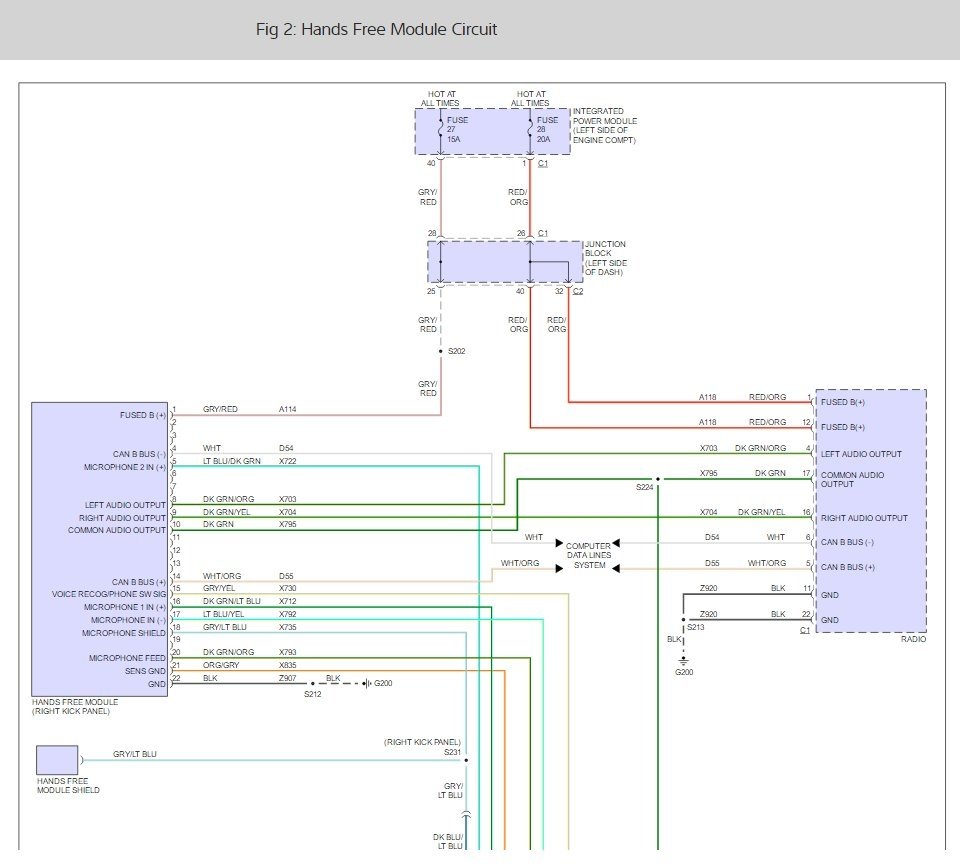The width and height of the screenshot is (960, 868).
Task: Click the D55 code beside Radio pin 5
Action: (x=712, y=563)
